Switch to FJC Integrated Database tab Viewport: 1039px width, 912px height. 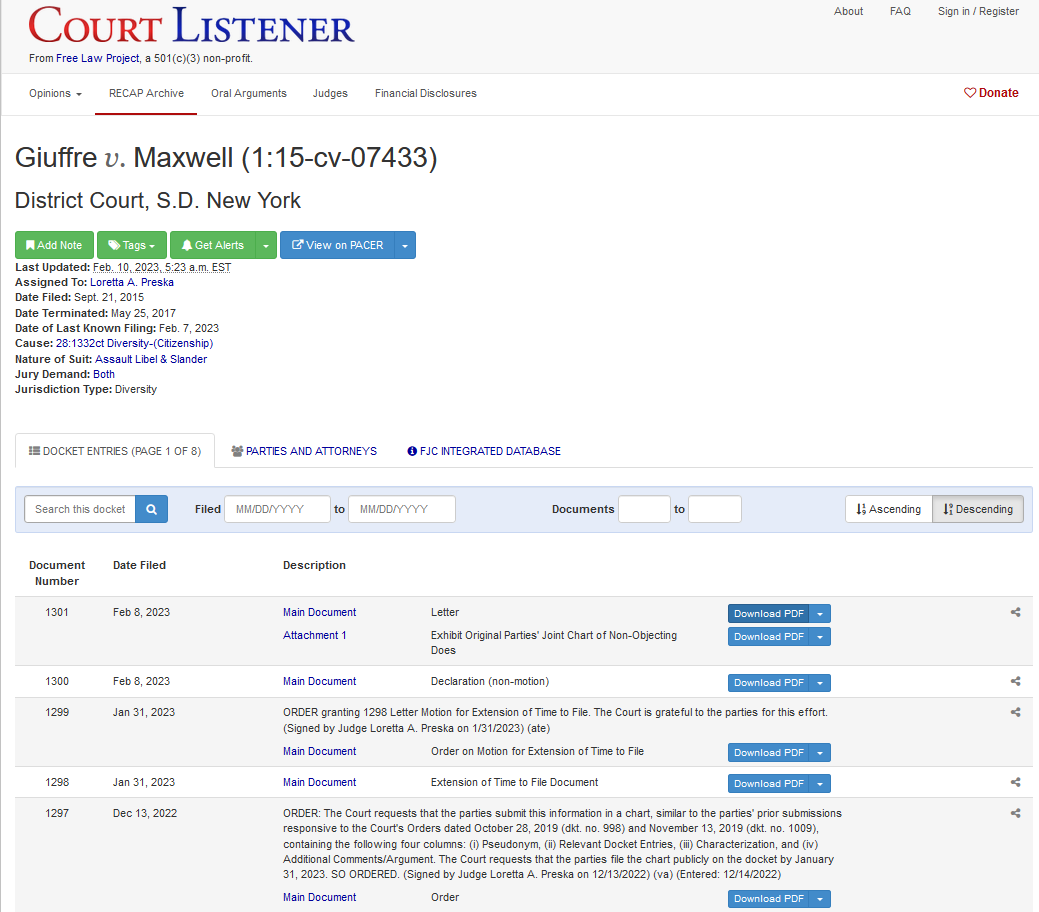tap(484, 451)
